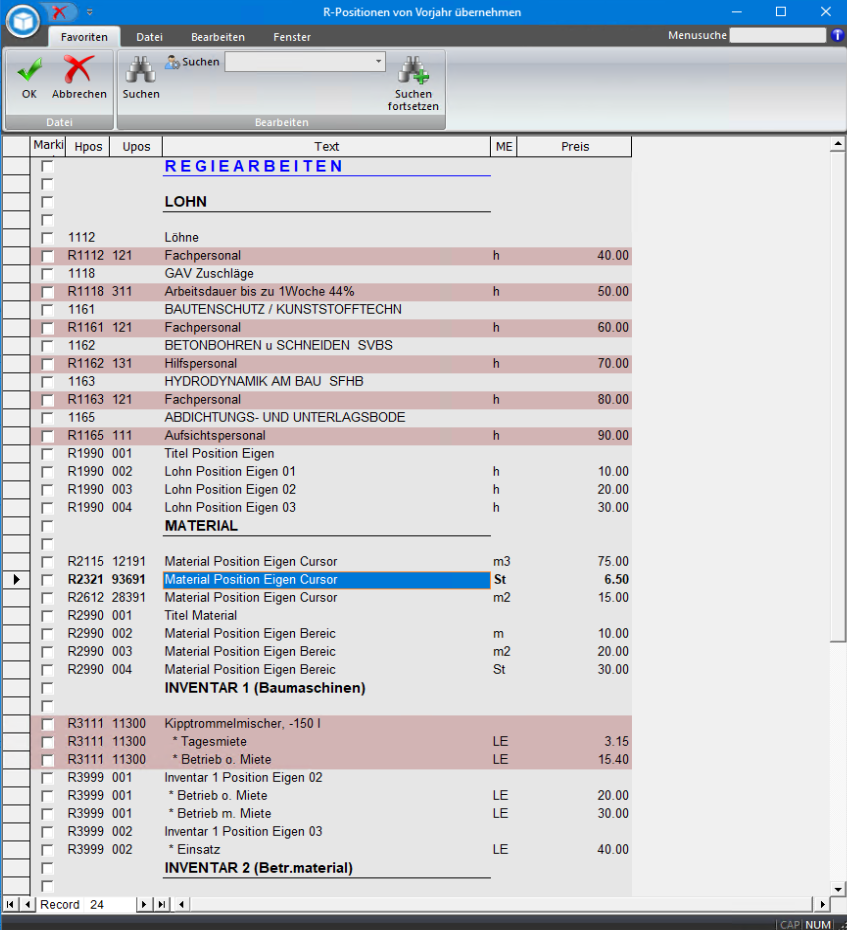Click the HYDRODYNAMIK AM BAU SFHB cell
Image resolution: width=847 pixels, height=930 pixels.
326,381
